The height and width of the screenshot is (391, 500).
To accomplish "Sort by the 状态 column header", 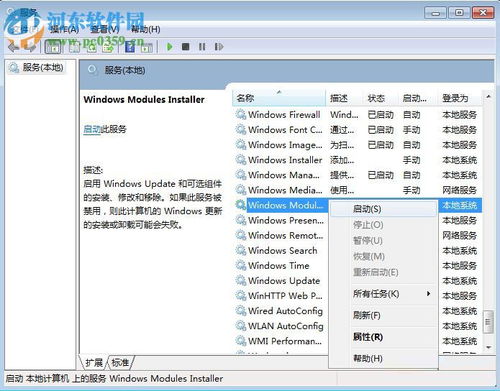I will pyautogui.click(x=376, y=98).
